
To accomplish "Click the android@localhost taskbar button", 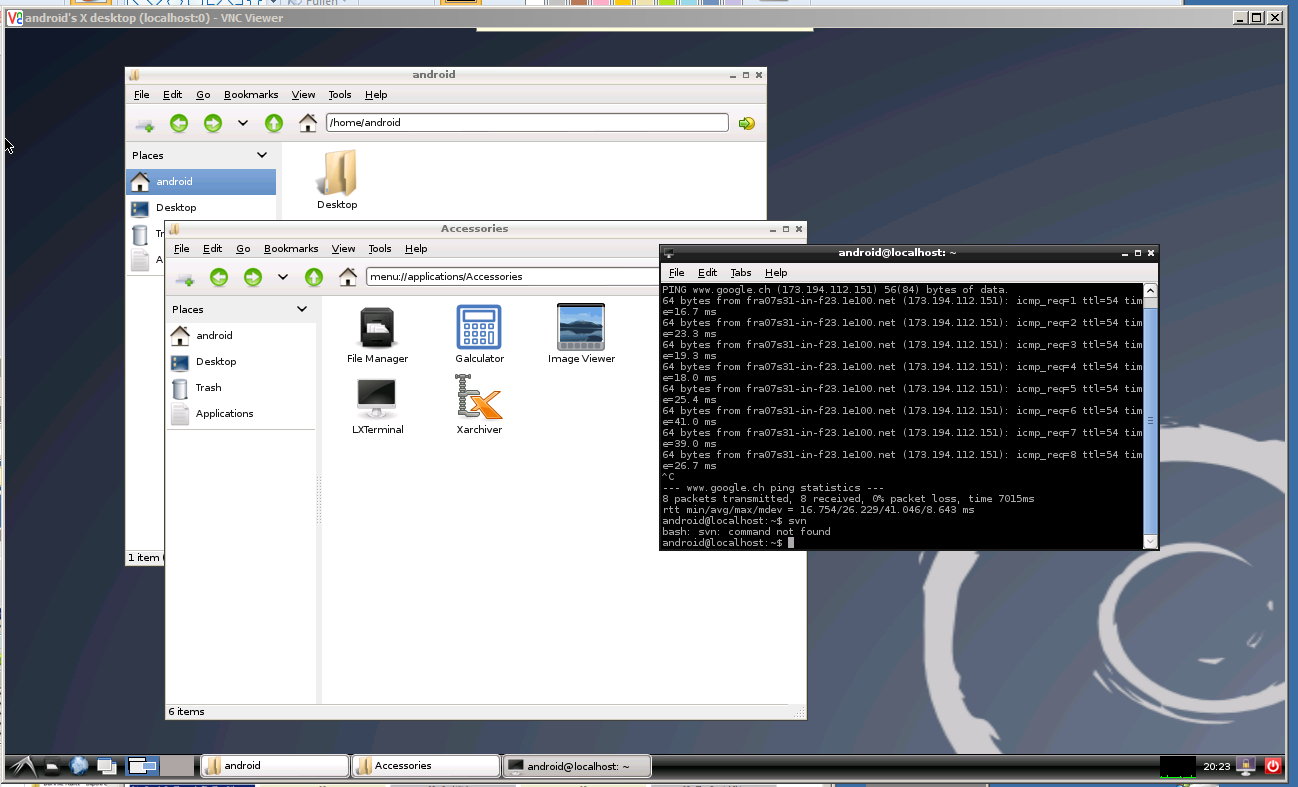I will [577, 766].
